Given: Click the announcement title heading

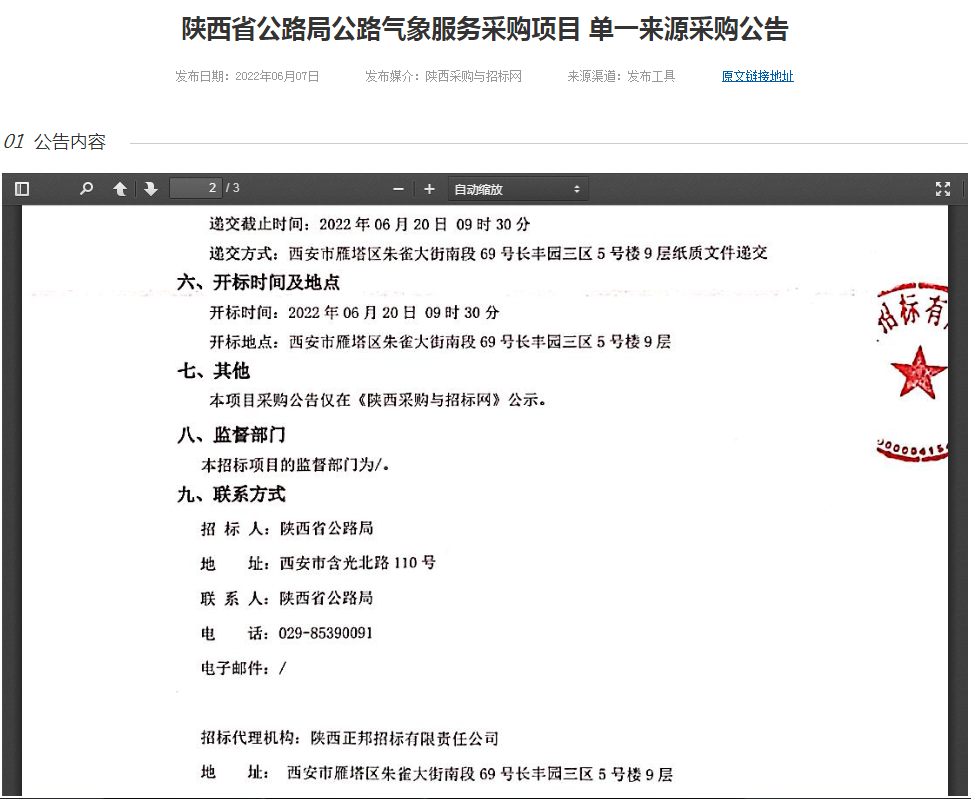Looking at the screenshot, I should (484, 30).
